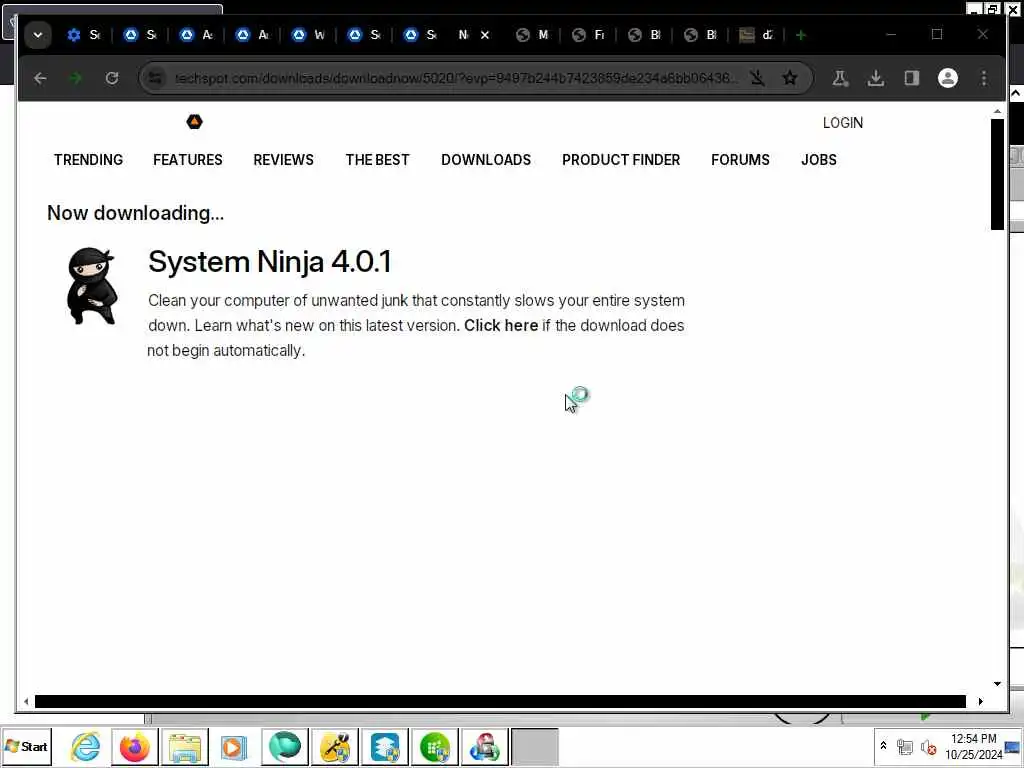This screenshot has width=1024, height=768.
Task: Open a new tab with plus button
Action: click(x=801, y=35)
